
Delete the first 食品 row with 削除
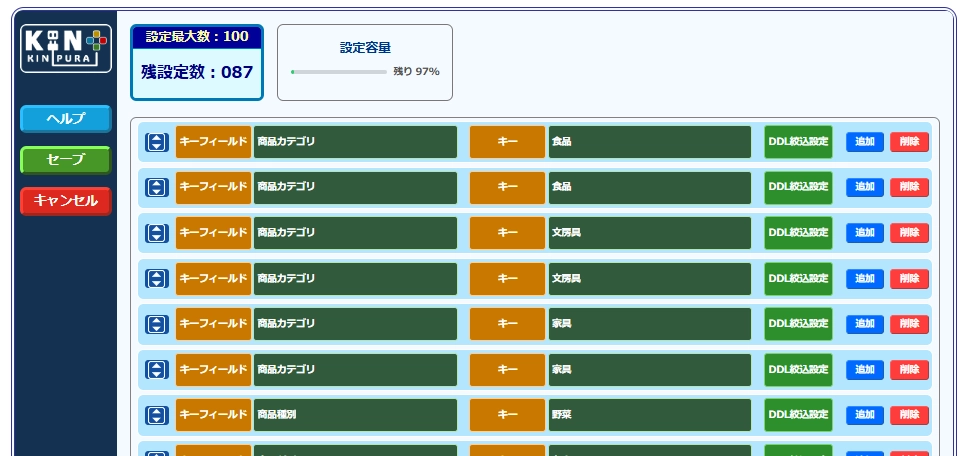coord(909,142)
